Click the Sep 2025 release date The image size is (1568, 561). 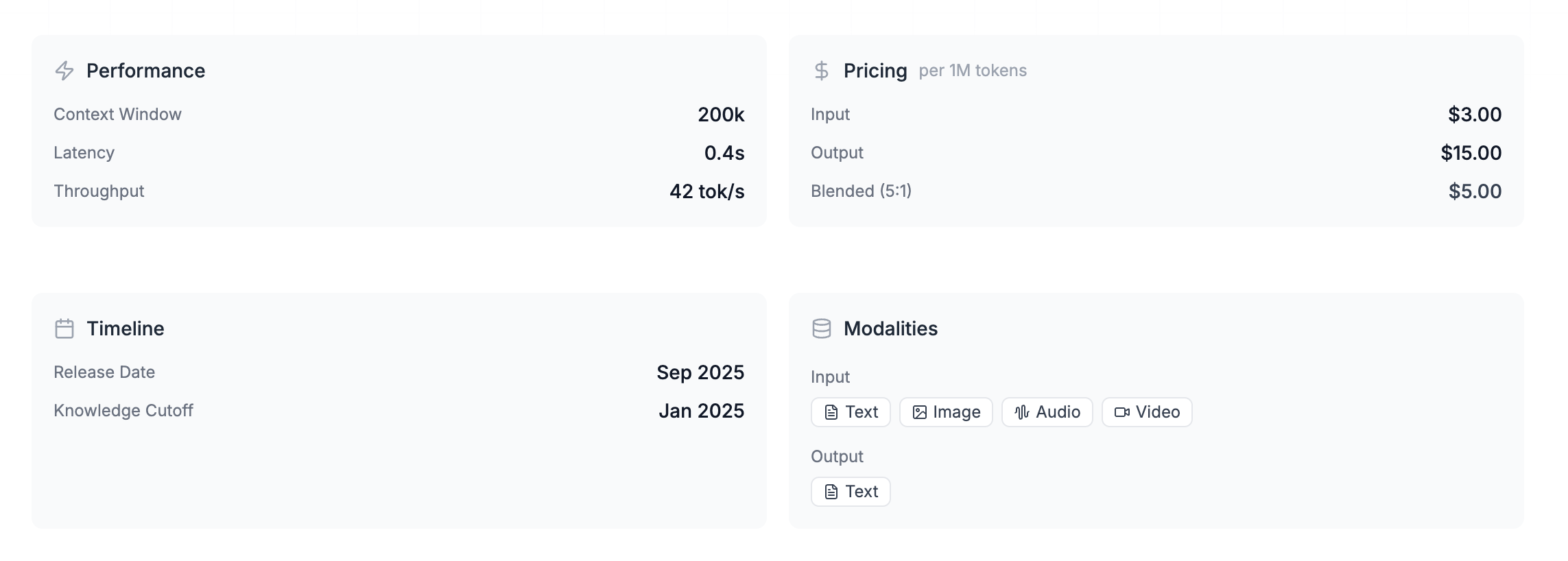[700, 372]
